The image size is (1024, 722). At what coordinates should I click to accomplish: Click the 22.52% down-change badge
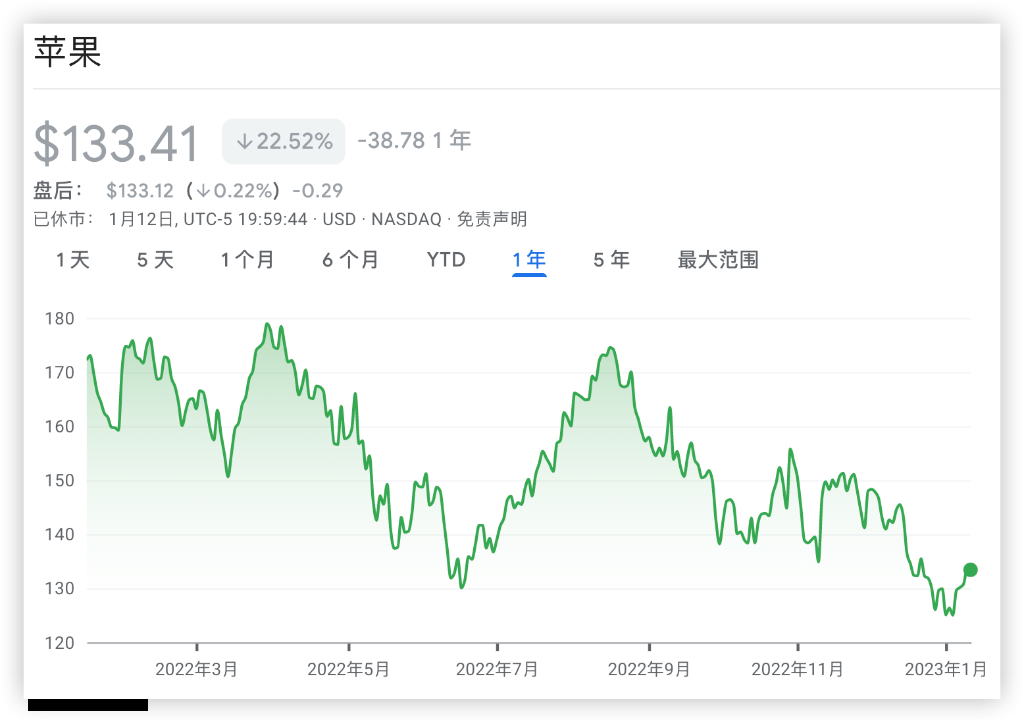tap(284, 141)
